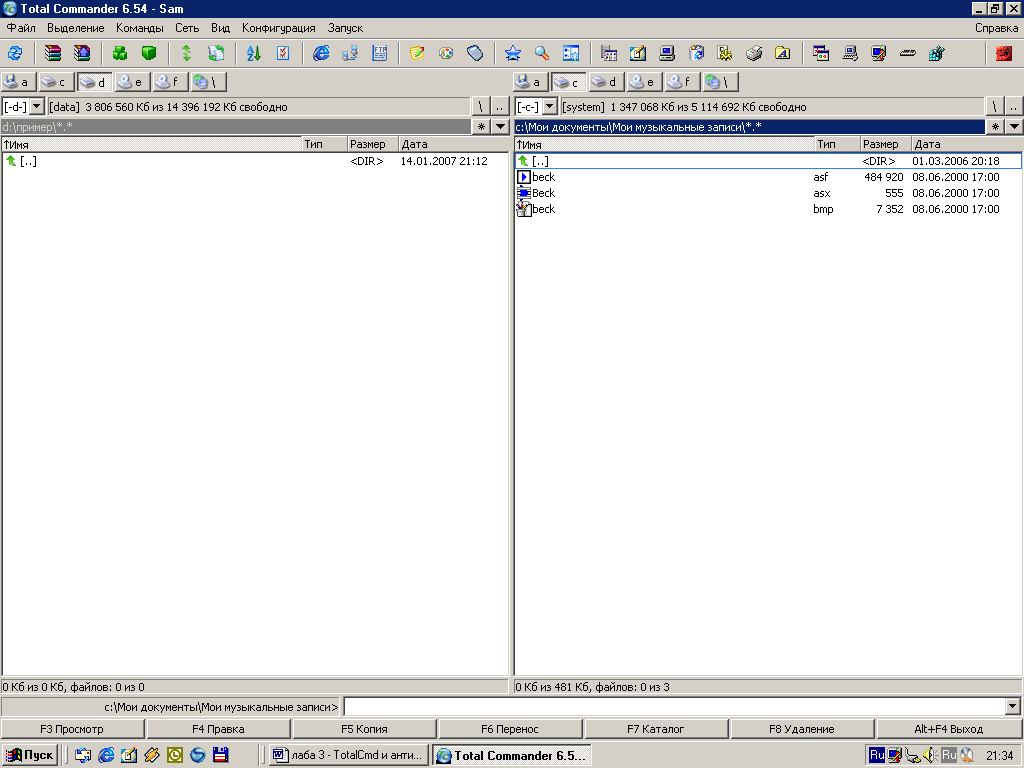Switch left panel to drive e
Viewport: 1024px width, 768px height.
tap(133, 82)
